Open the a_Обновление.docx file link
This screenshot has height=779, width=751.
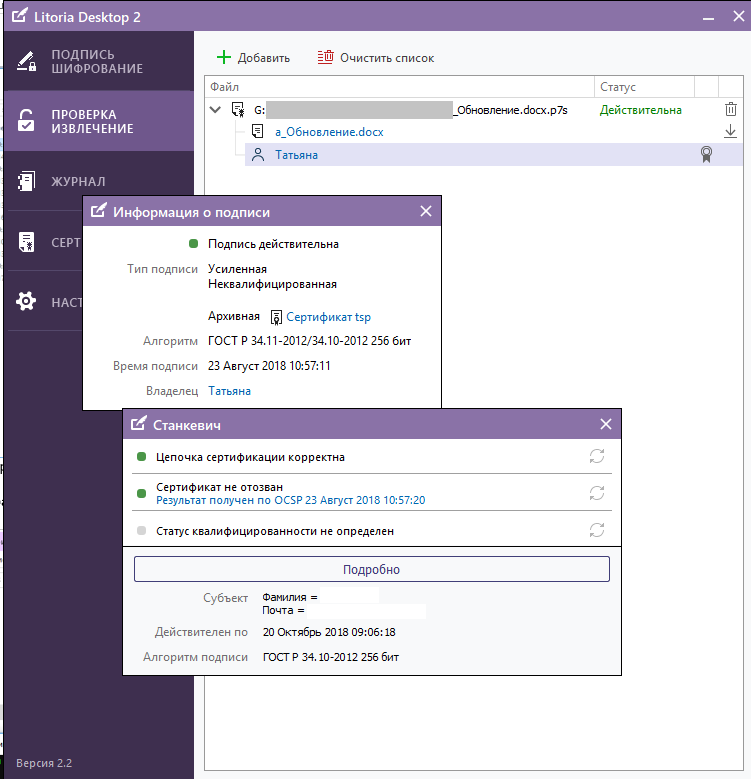[x=329, y=132]
